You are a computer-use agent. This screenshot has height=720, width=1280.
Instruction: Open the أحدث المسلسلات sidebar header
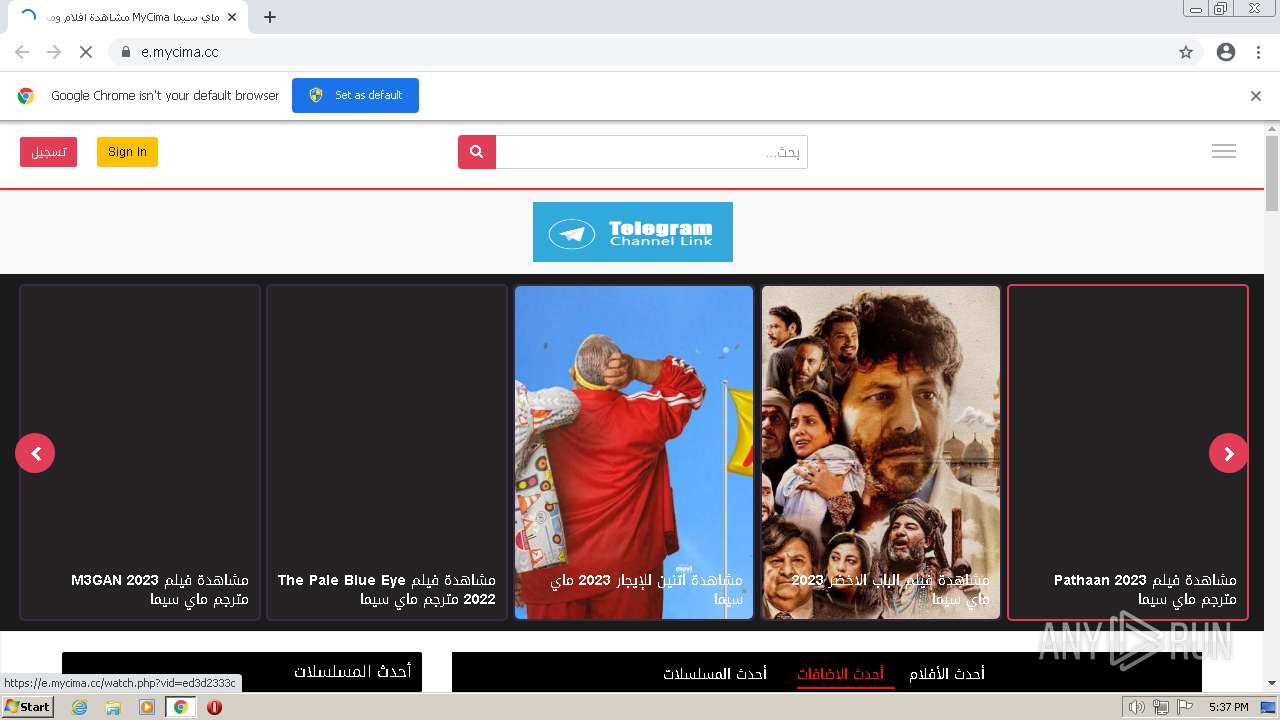(x=242, y=671)
